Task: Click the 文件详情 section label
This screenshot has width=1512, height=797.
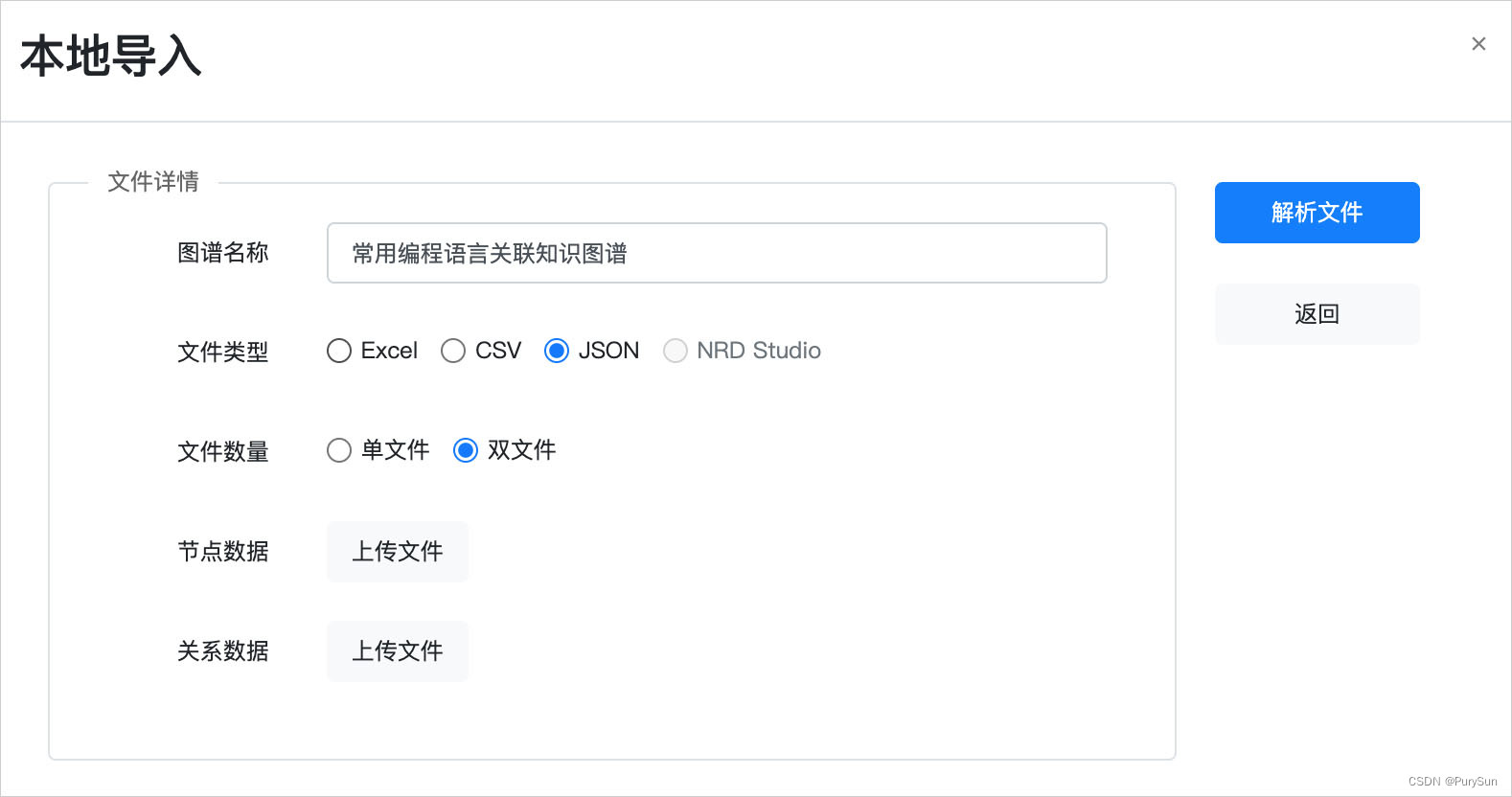Action: (152, 182)
